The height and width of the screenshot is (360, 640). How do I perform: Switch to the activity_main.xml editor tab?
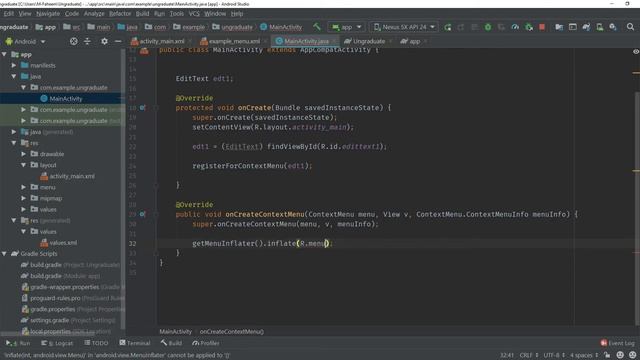[x=161, y=41]
